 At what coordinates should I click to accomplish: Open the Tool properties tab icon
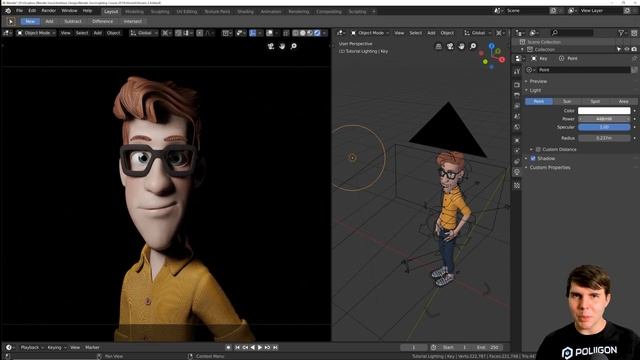517,71
